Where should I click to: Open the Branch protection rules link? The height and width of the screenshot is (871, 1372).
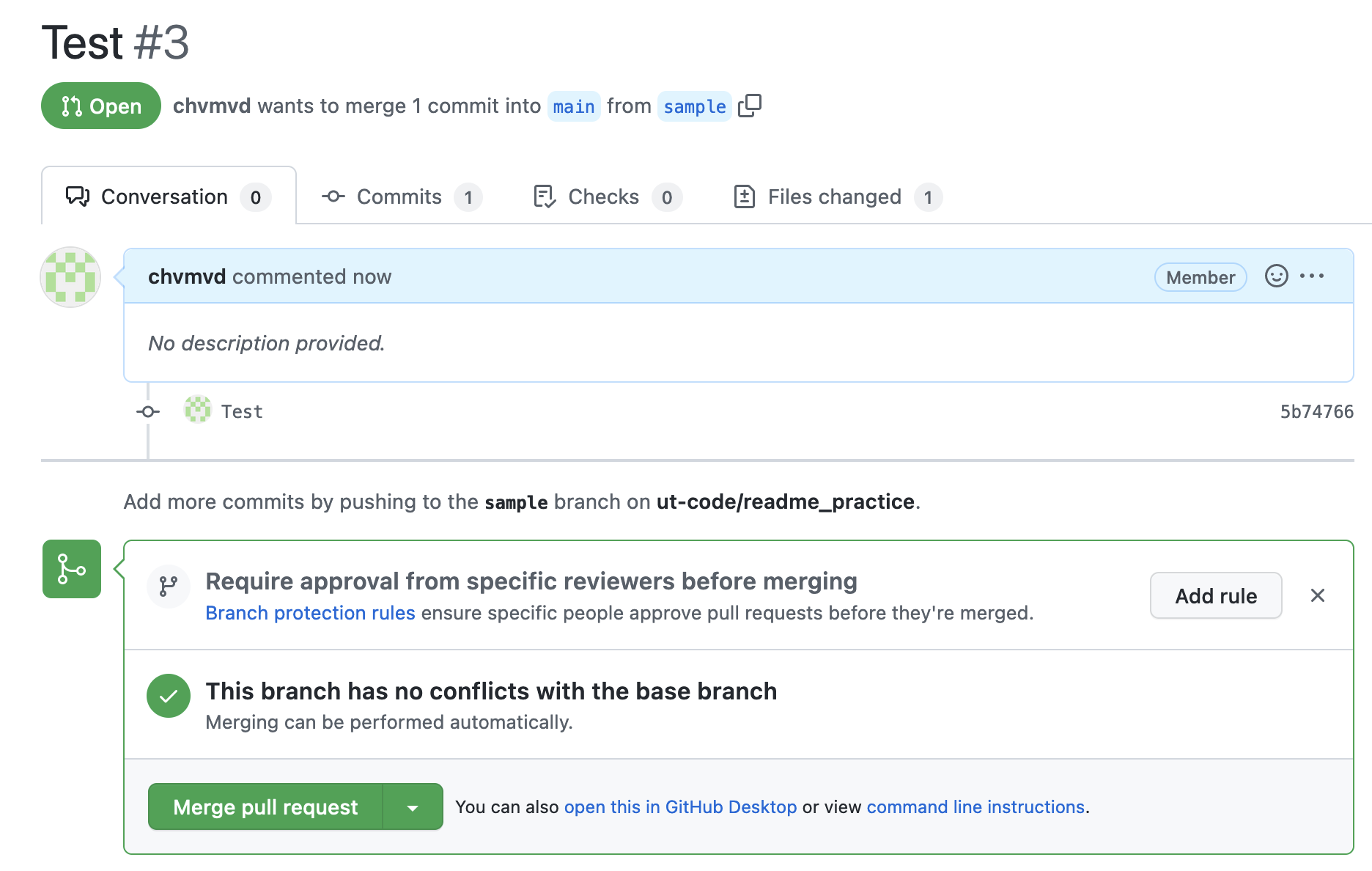[x=310, y=613]
